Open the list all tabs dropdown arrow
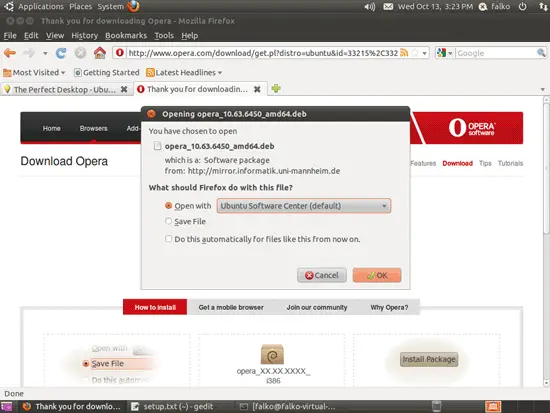 tap(543, 90)
